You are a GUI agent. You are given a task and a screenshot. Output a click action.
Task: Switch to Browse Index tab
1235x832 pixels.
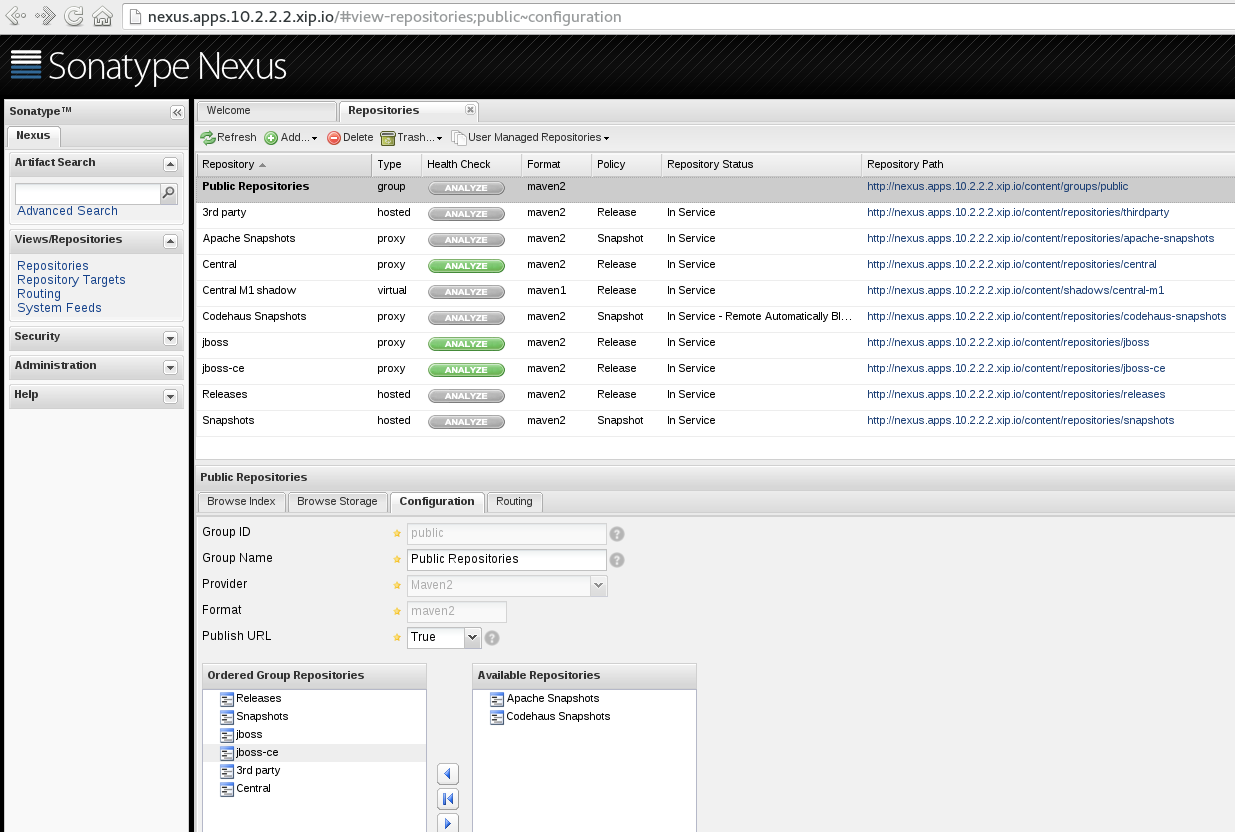point(241,502)
